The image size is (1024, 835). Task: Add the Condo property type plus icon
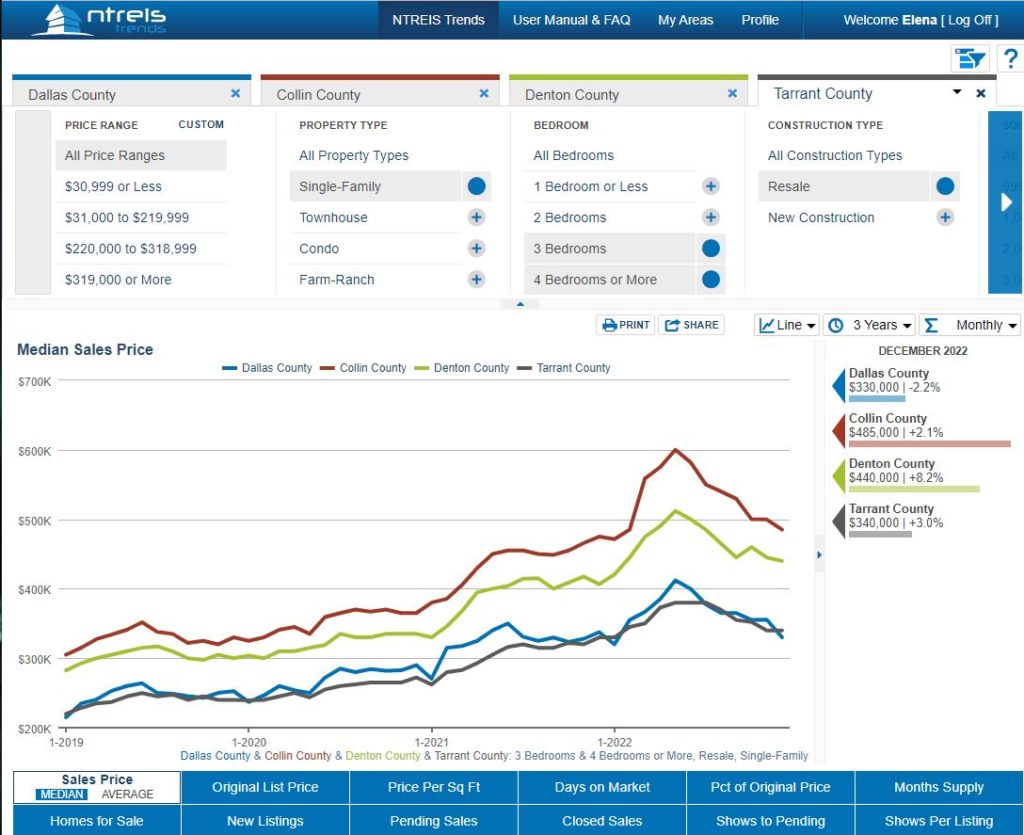click(x=477, y=248)
